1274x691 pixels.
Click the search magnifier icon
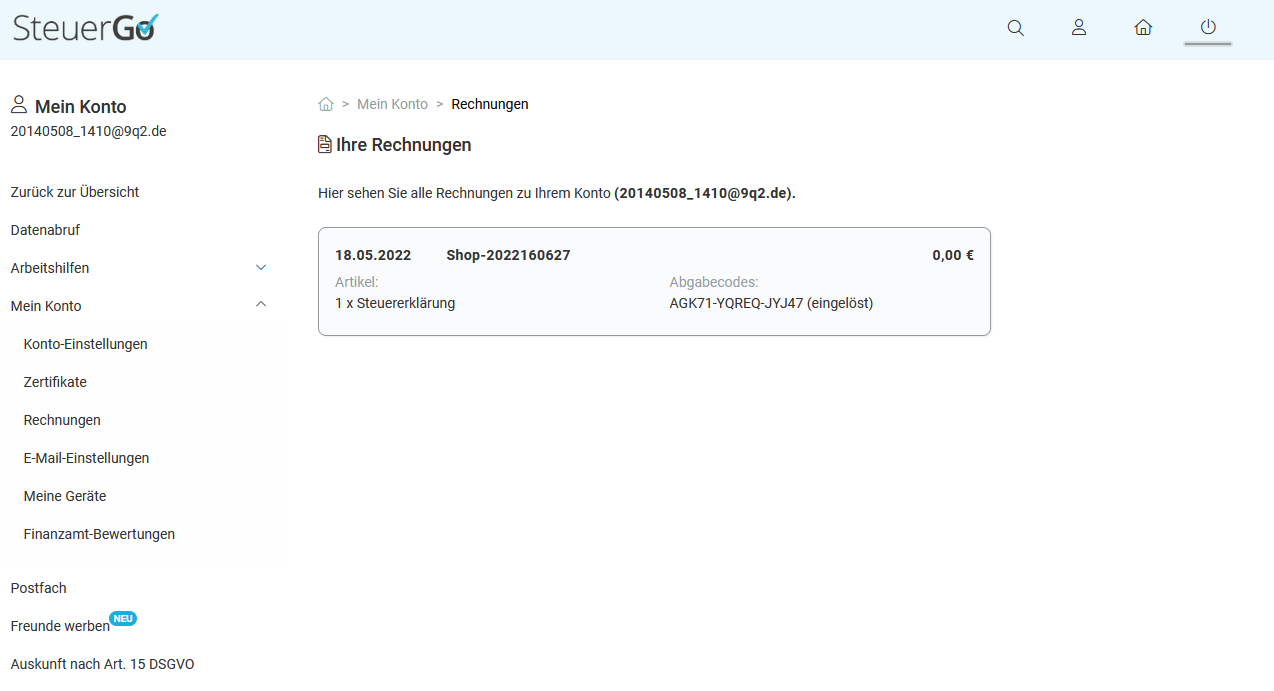pyautogui.click(x=1015, y=28)
